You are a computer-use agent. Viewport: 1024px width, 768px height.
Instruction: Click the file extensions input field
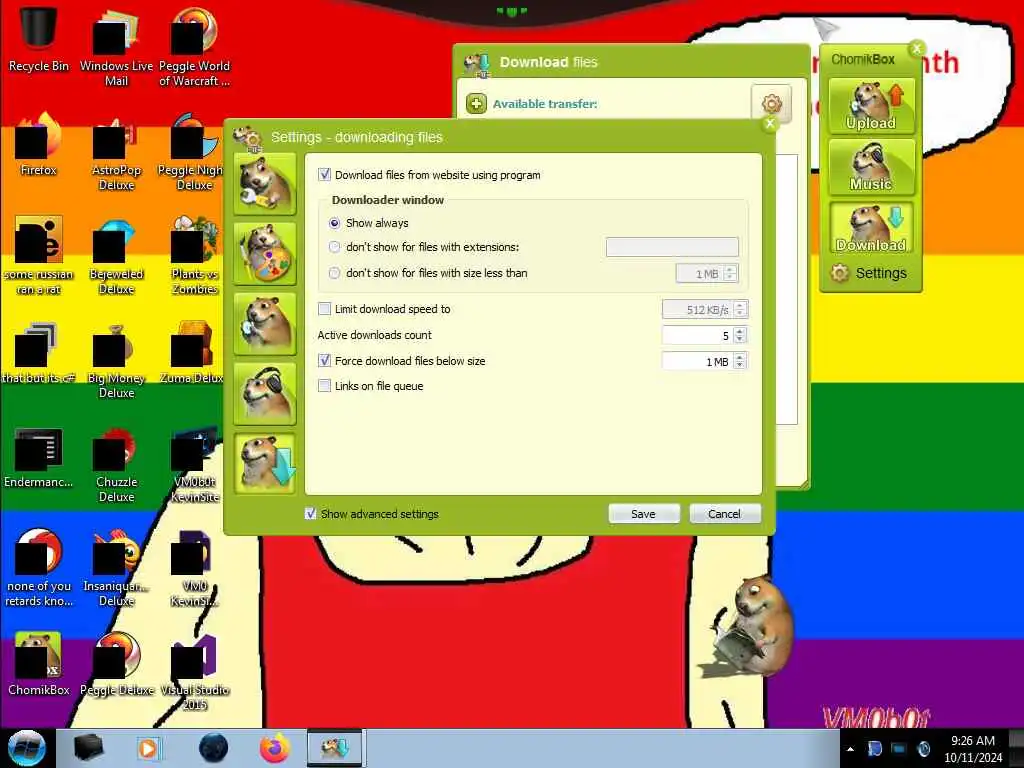(x=672, y=247)
